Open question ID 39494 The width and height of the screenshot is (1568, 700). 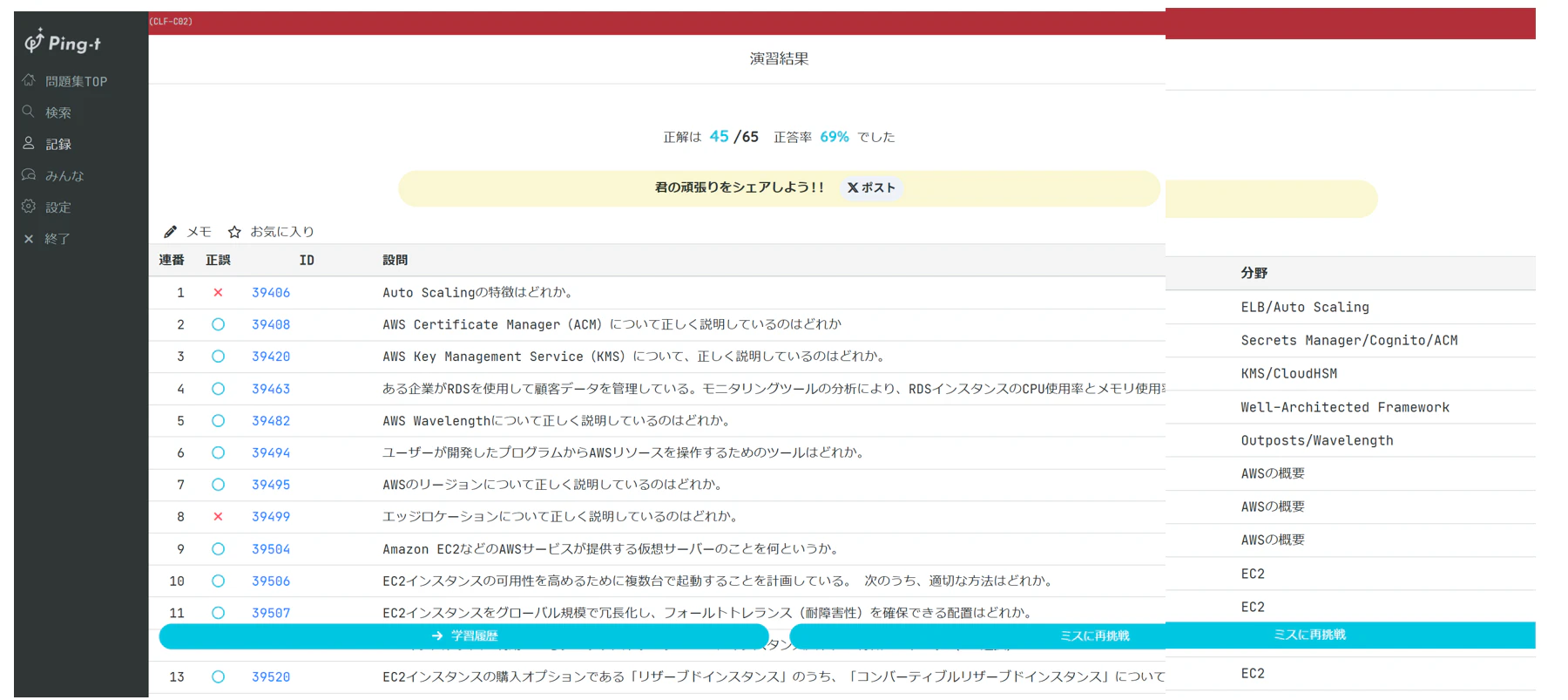pyautogui.click(x=271, y=452)
